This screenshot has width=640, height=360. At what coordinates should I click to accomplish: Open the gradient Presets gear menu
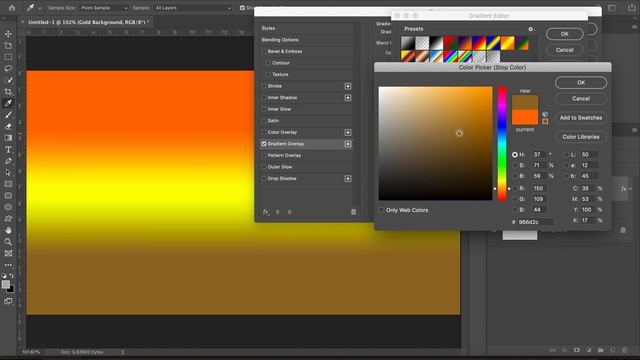click(x=531, y=29)
